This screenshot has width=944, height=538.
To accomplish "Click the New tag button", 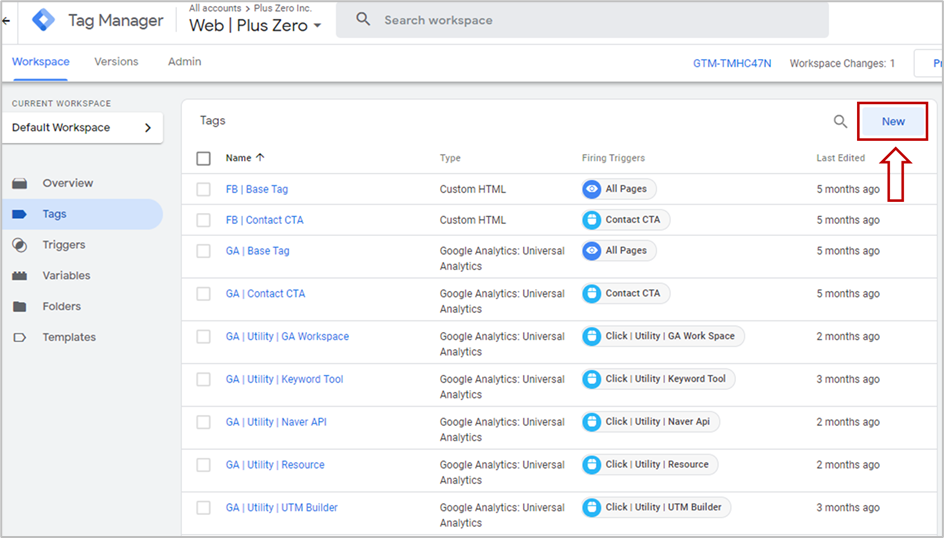I will [893, 122].
